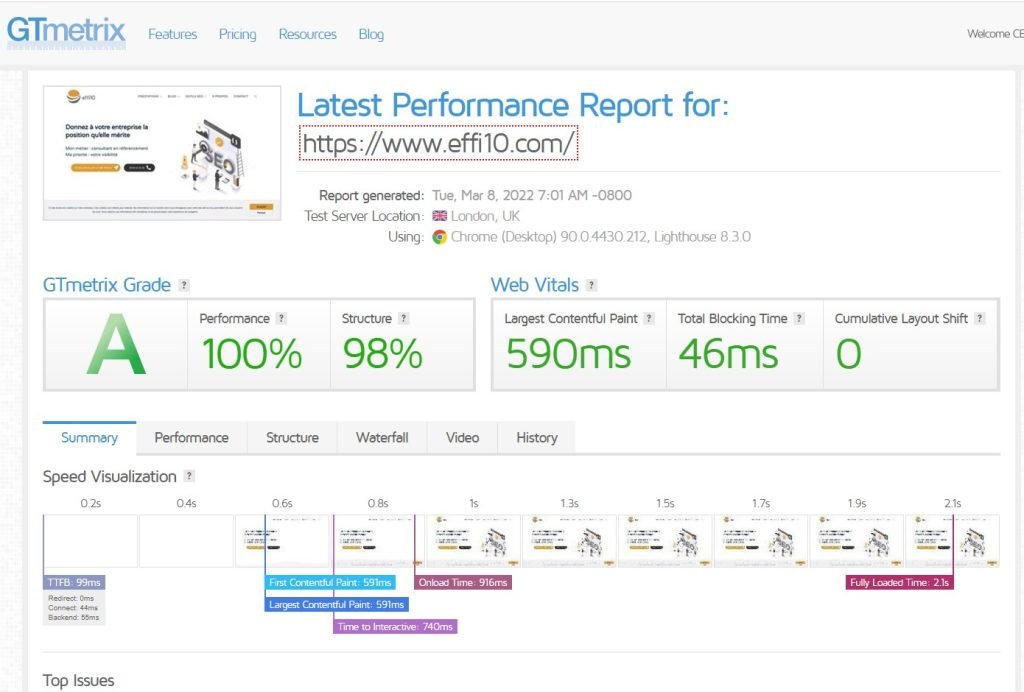Screen dimensions: 1024x692
Task: Click the Welcome account link top right
Action: click(x=997, y=33)
